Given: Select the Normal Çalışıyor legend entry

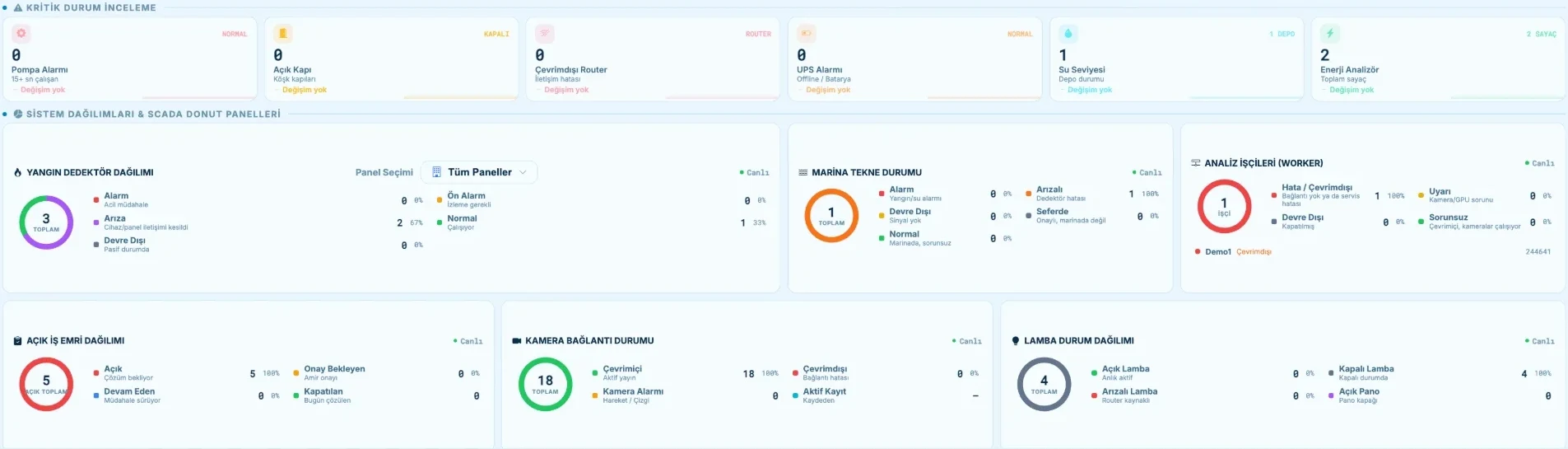Looking at the screenshot, I should pos(602,222).
